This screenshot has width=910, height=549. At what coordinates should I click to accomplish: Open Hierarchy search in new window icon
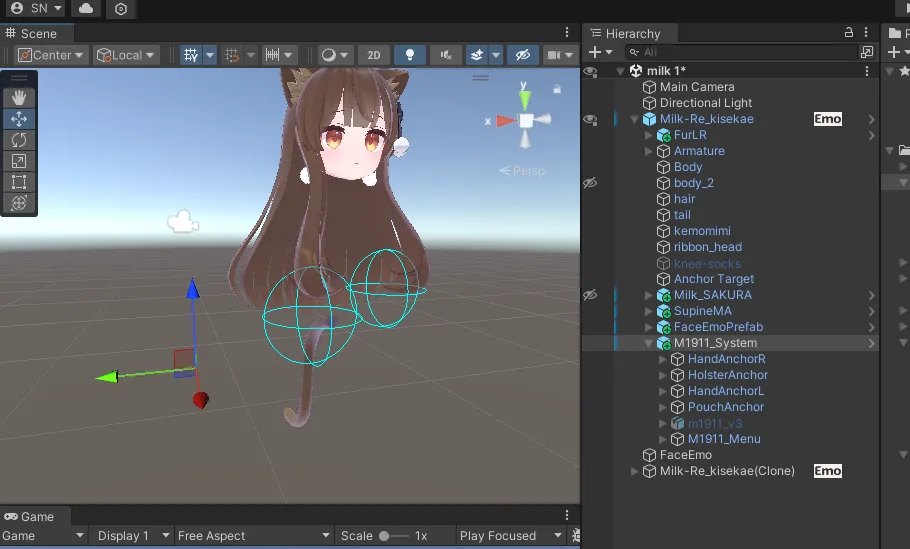click(x=867, y=52)
